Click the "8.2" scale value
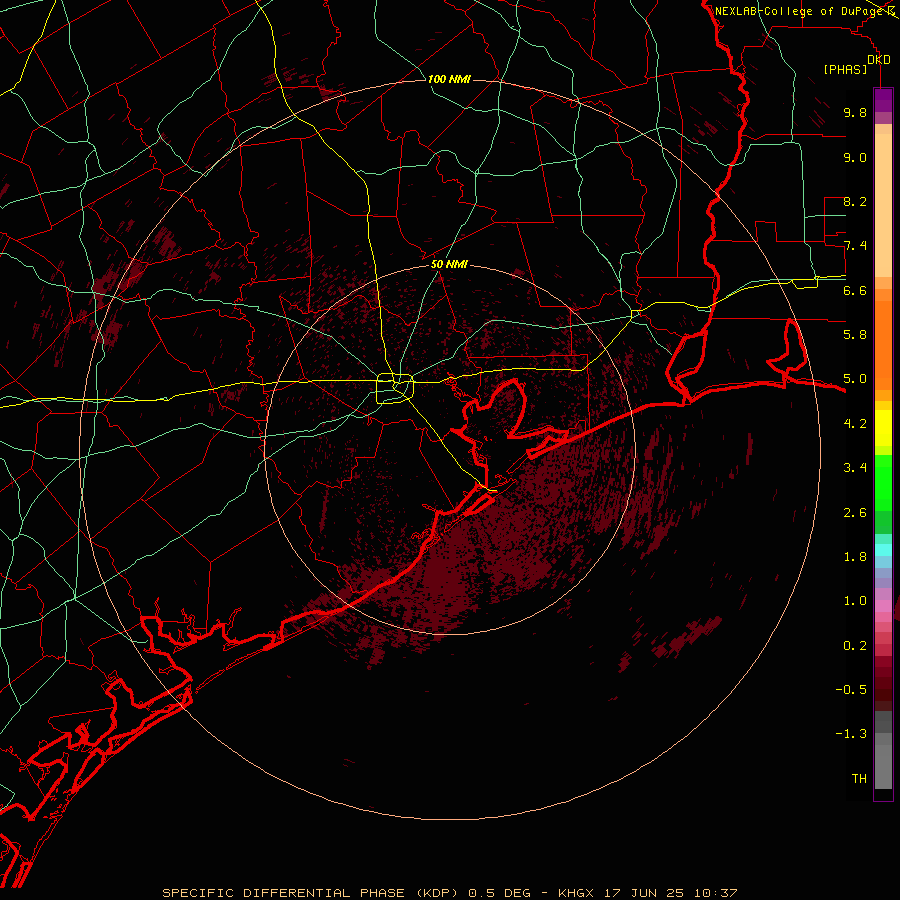900x900 pixels. pos(855,201)
